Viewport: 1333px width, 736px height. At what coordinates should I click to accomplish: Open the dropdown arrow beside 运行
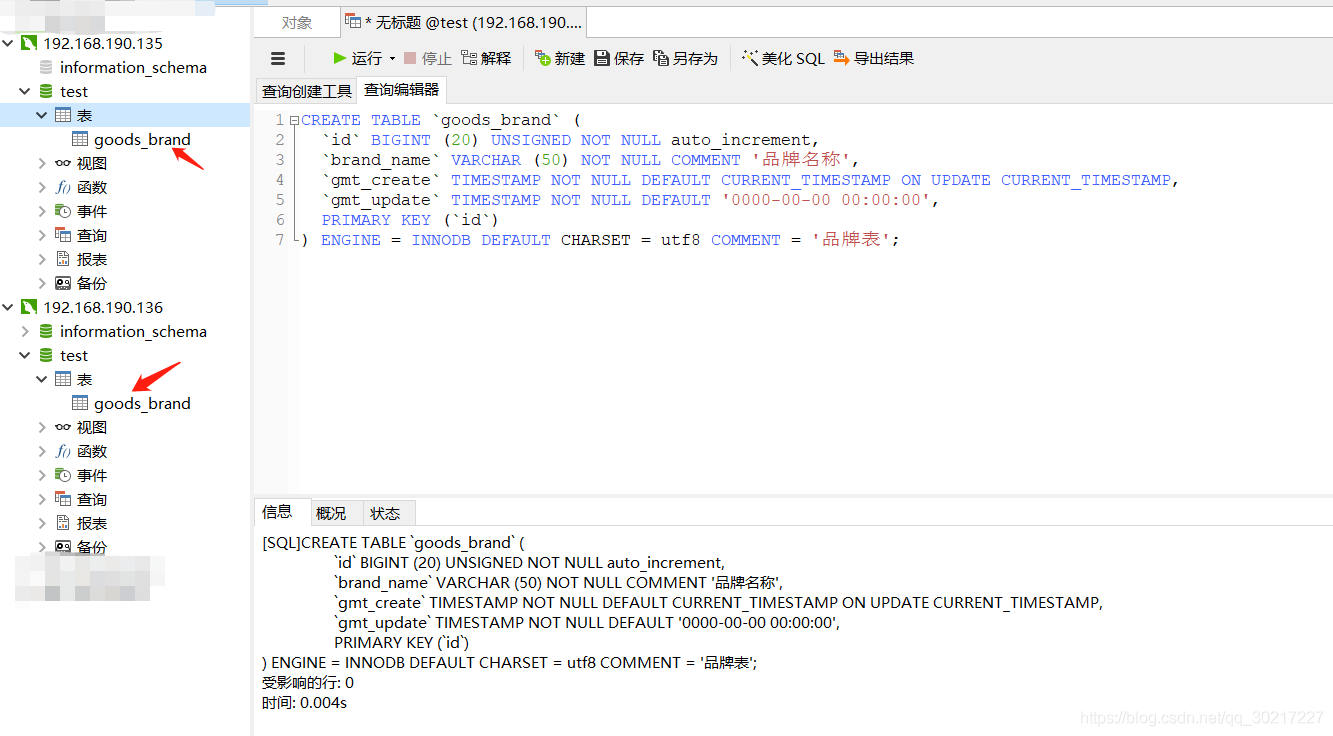[x=392, y=59]
